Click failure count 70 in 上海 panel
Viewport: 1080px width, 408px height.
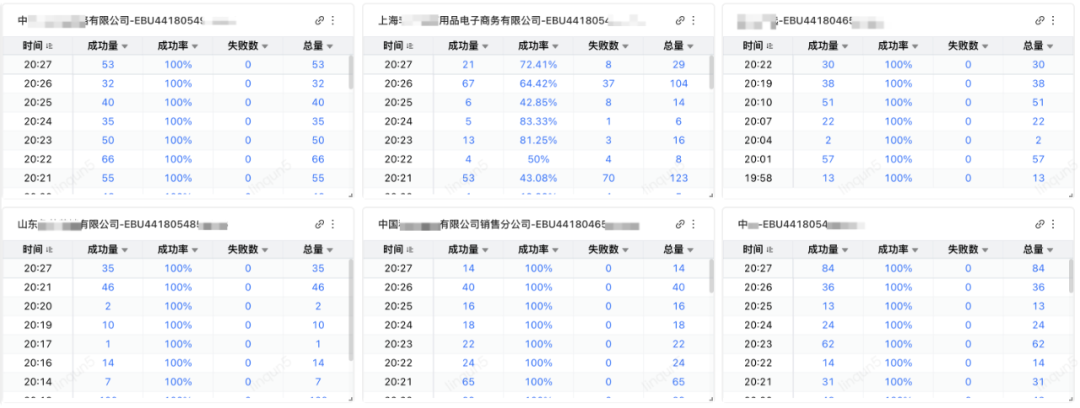click(x=608, y=178)
